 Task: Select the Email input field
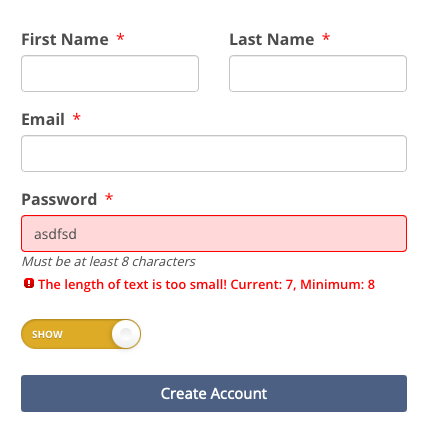214,153
